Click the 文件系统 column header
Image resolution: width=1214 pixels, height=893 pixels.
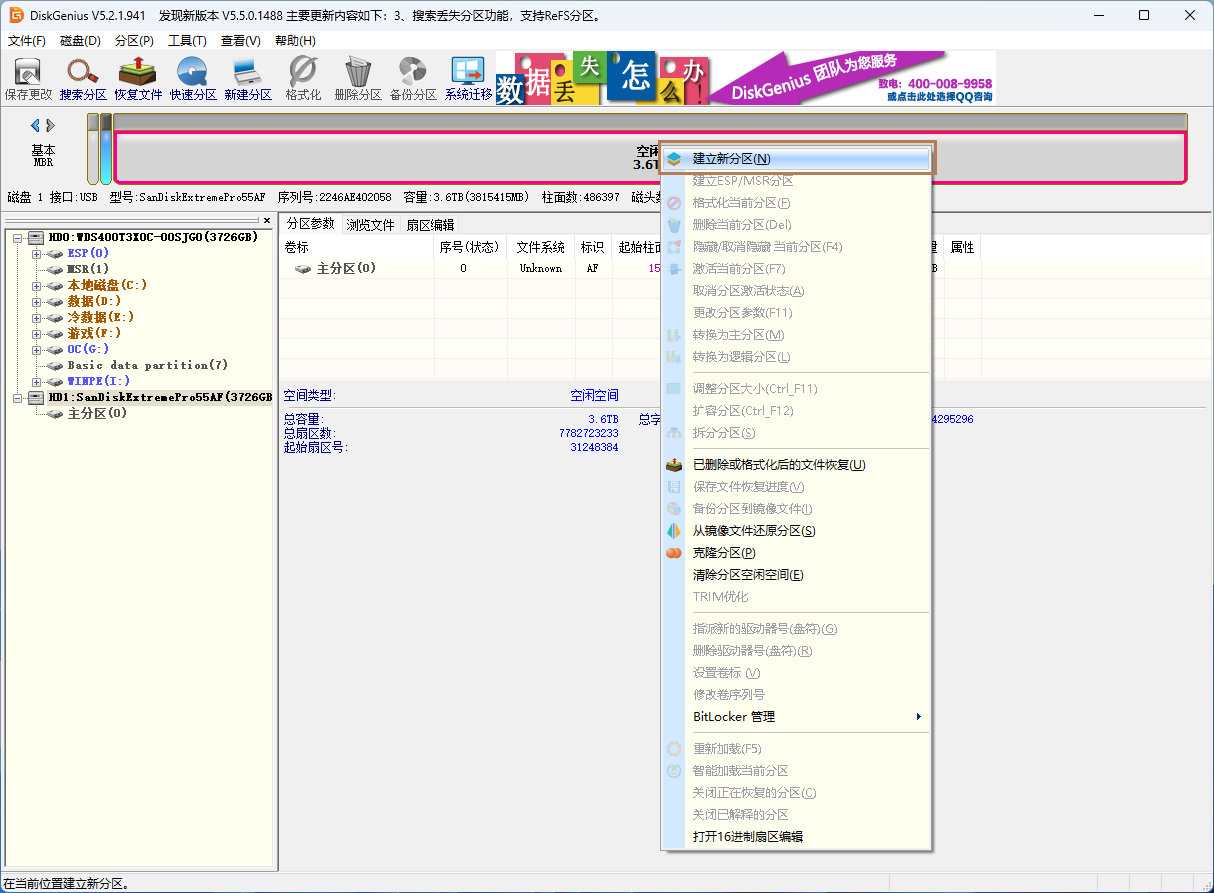point(541,247)
